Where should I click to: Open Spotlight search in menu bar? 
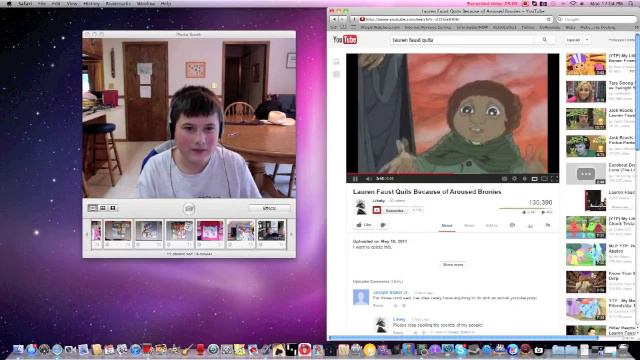pyautogui.click(x=632, y=3)
